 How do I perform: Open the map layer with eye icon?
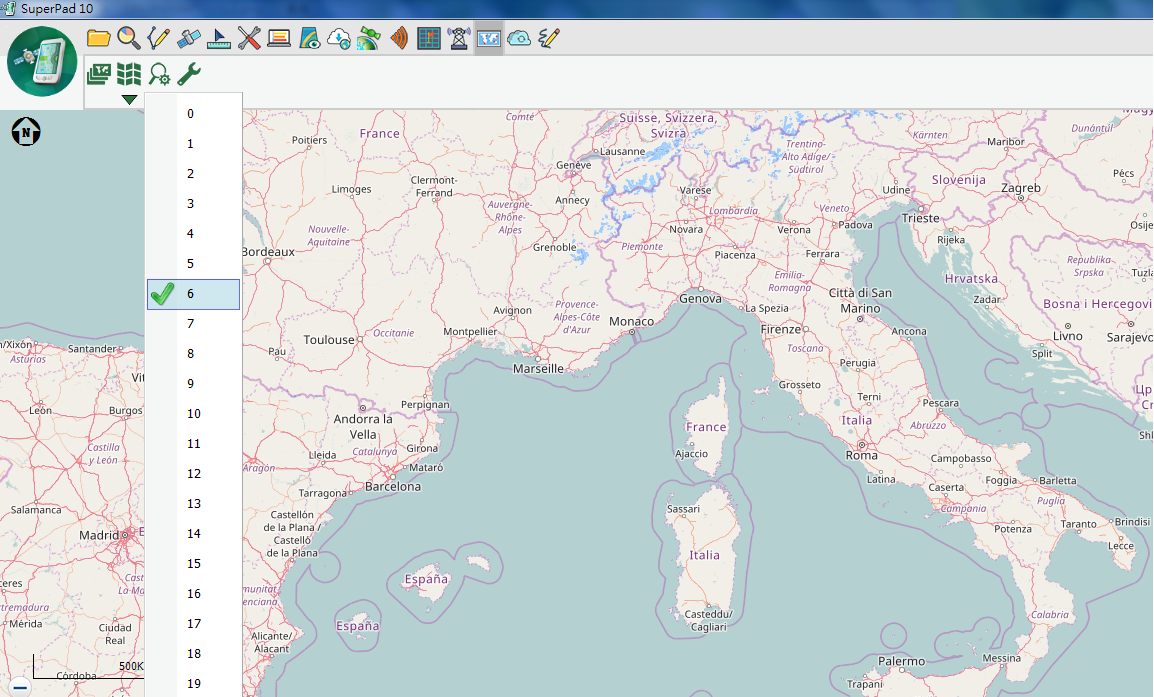pyautogui.click(x=309, y=38)
